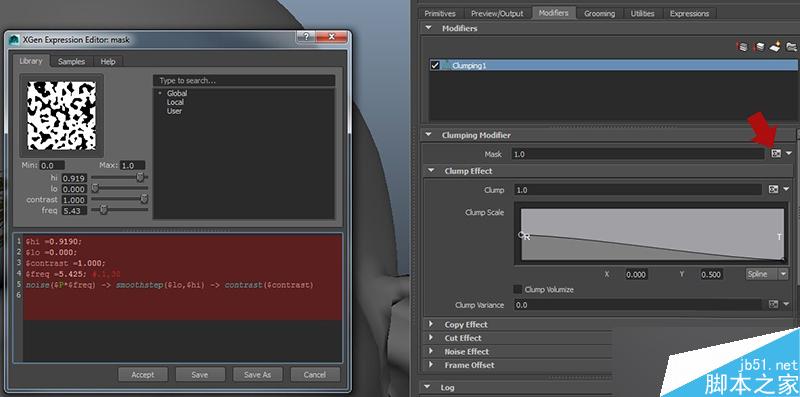The width and height of the screenshot is (800, 397).
Task: Click the Clump Variance input field
Action: pyautogui.click(x=638, y=305)
